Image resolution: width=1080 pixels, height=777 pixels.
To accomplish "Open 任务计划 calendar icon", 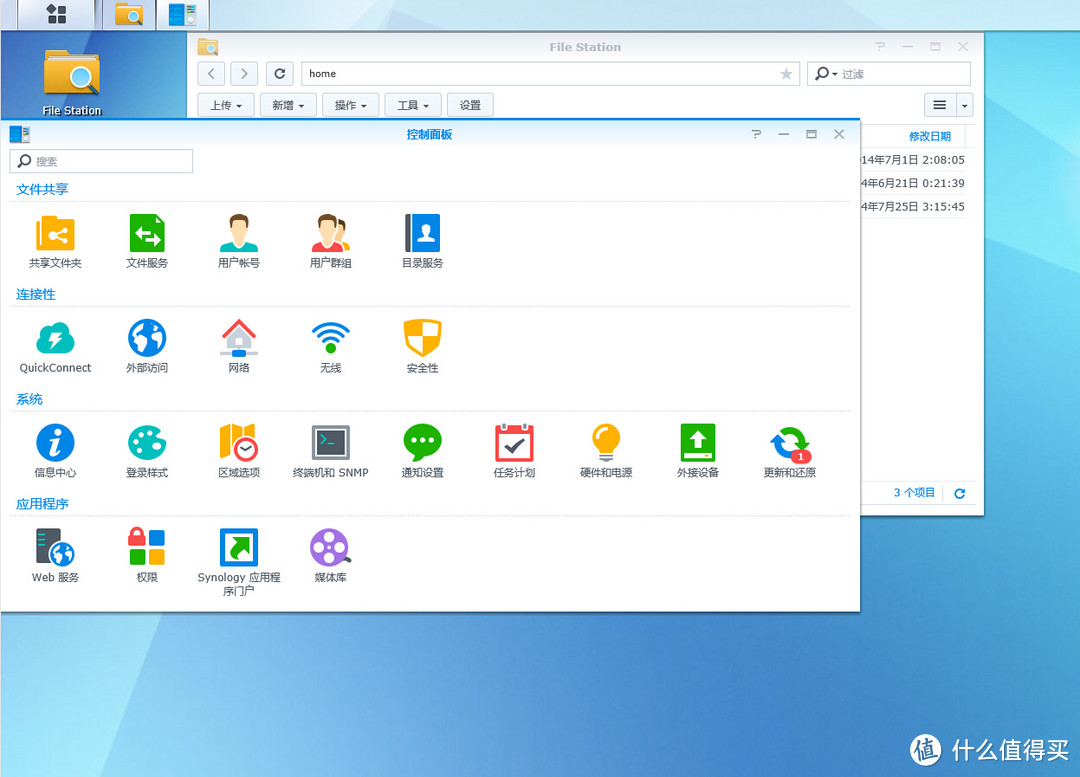I will tap(514, 450).
